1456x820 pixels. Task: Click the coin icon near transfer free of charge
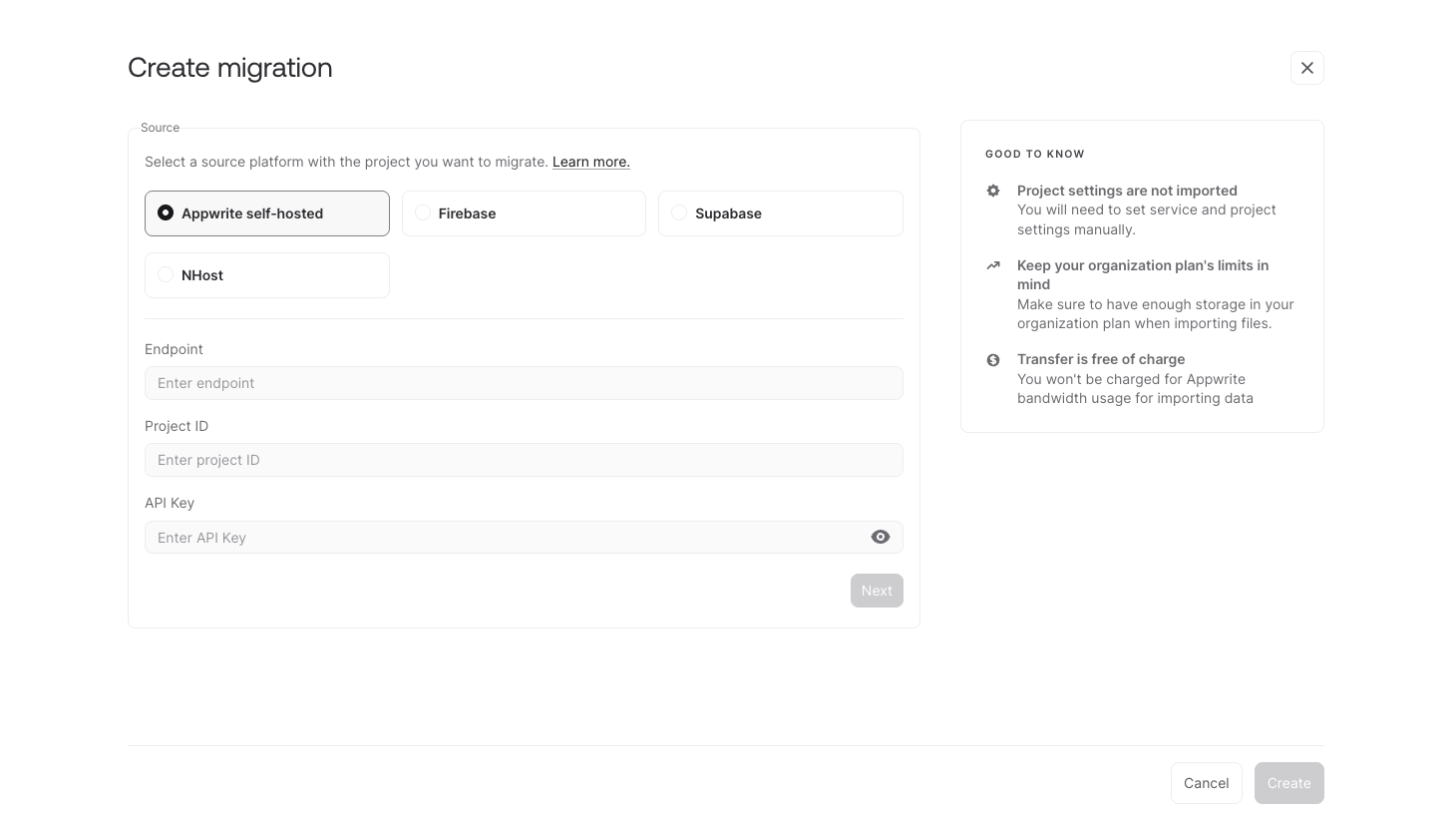[x=993, y=359]
